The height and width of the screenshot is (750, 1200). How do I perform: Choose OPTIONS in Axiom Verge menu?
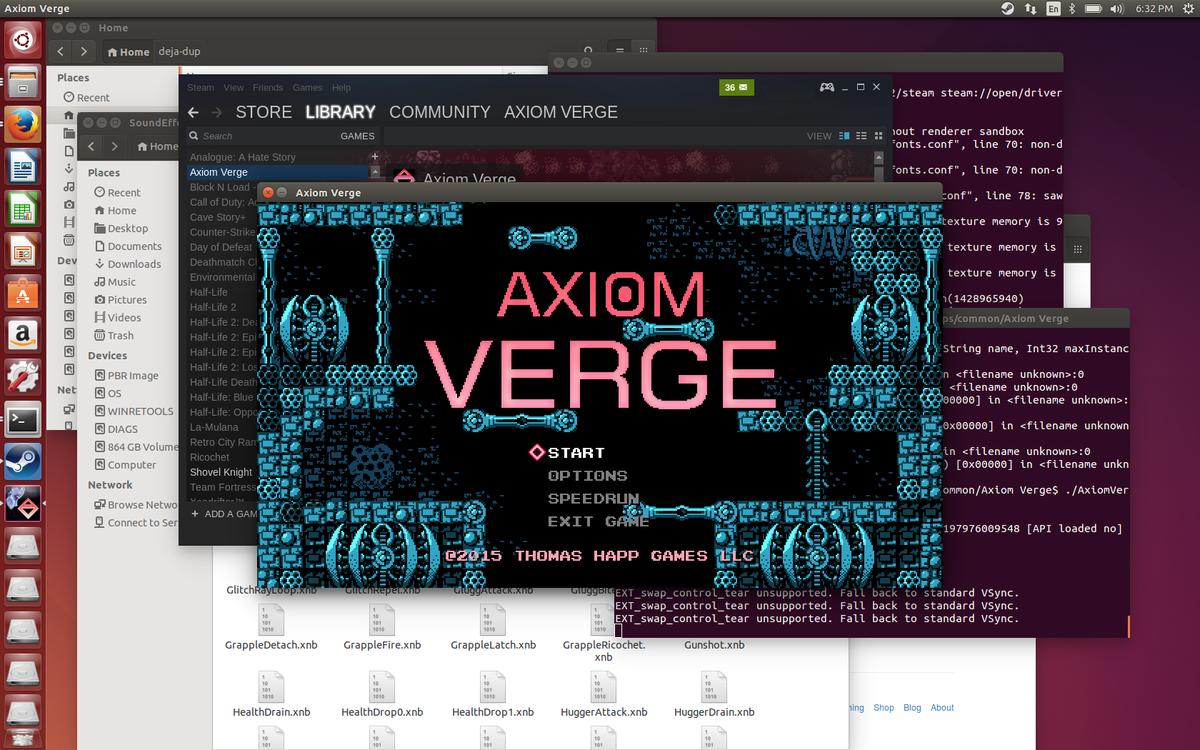tap(588, 476)
